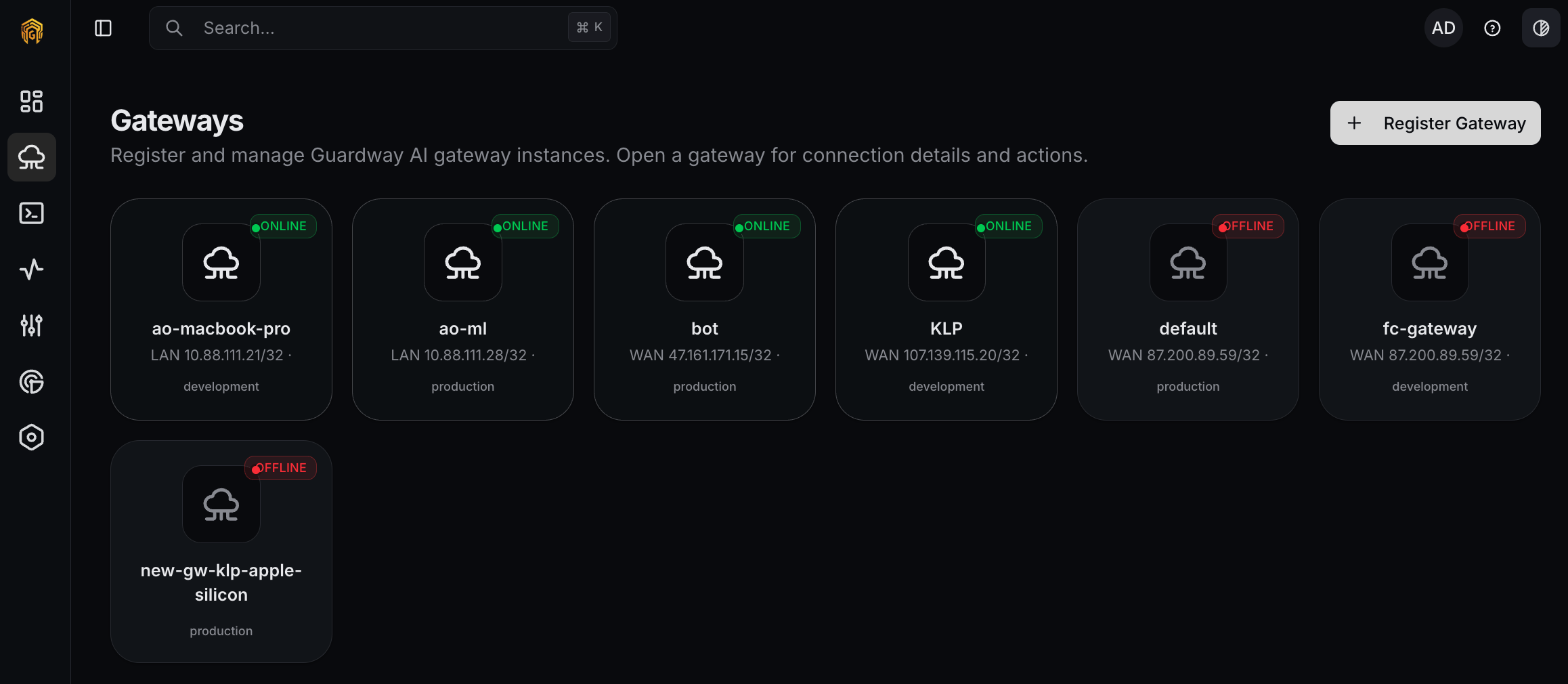Open the terminal console icon in sidebar
The image size is (1568, 684).
coord(31,213)
